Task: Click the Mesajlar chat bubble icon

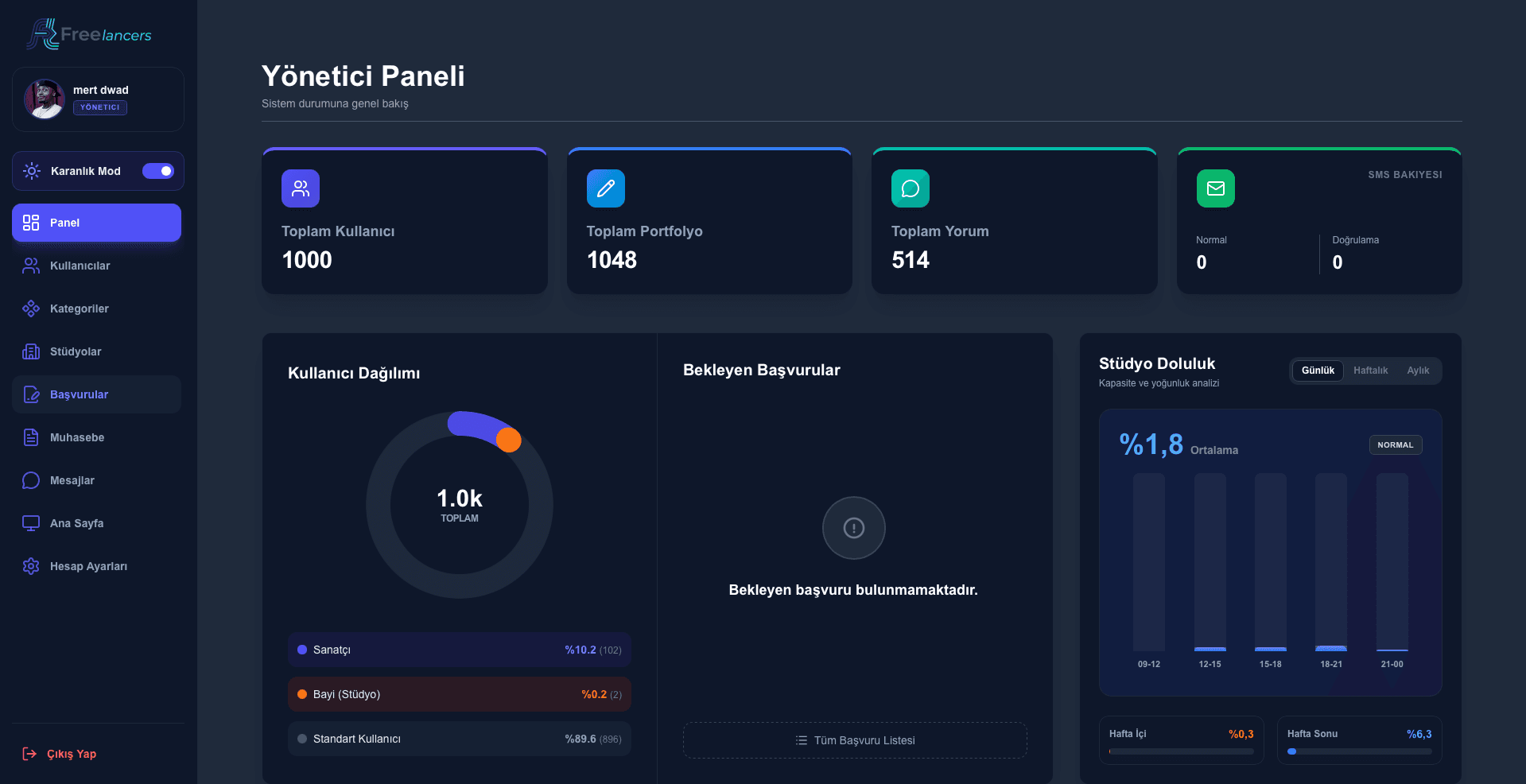Action: pos(31,480)
